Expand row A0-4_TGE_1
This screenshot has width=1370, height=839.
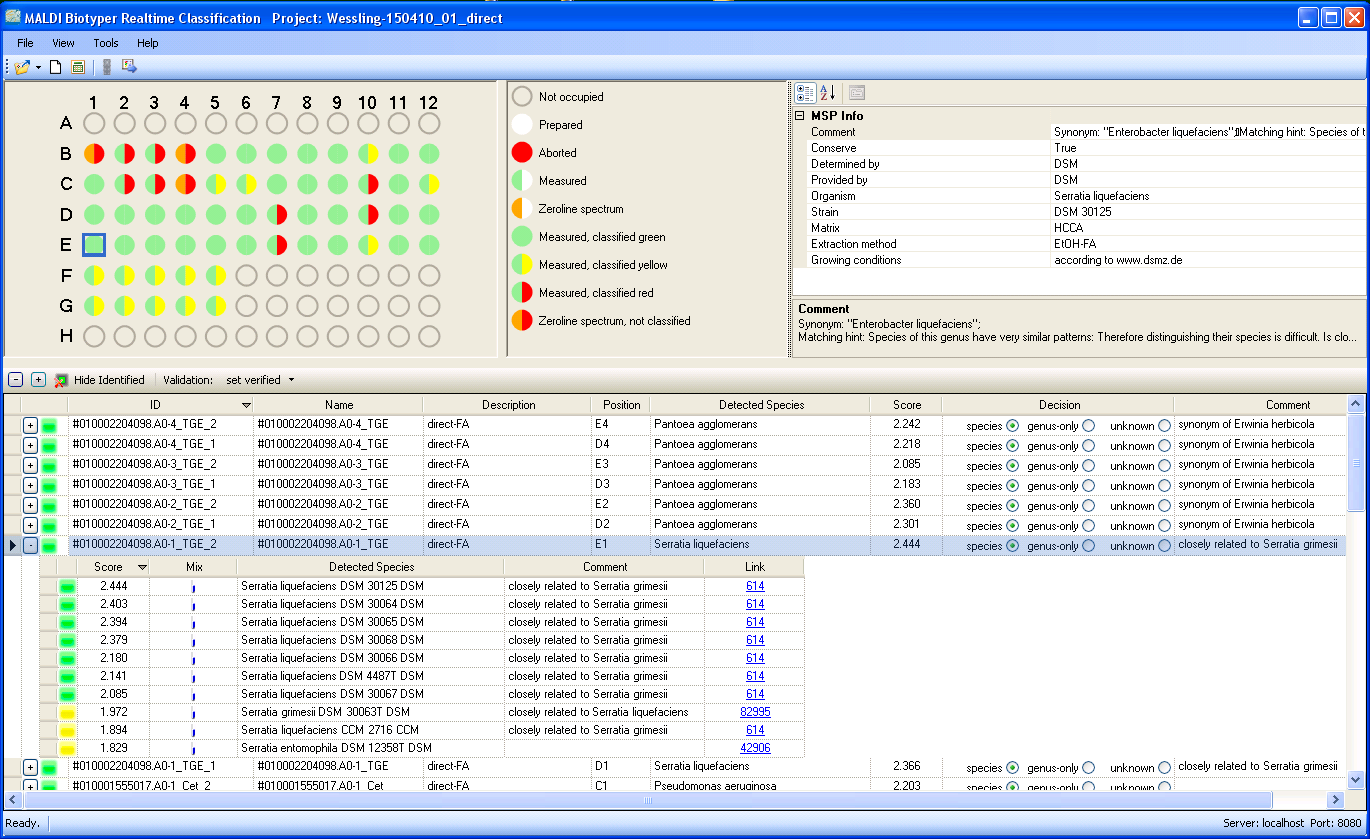(x=30, y=445)
